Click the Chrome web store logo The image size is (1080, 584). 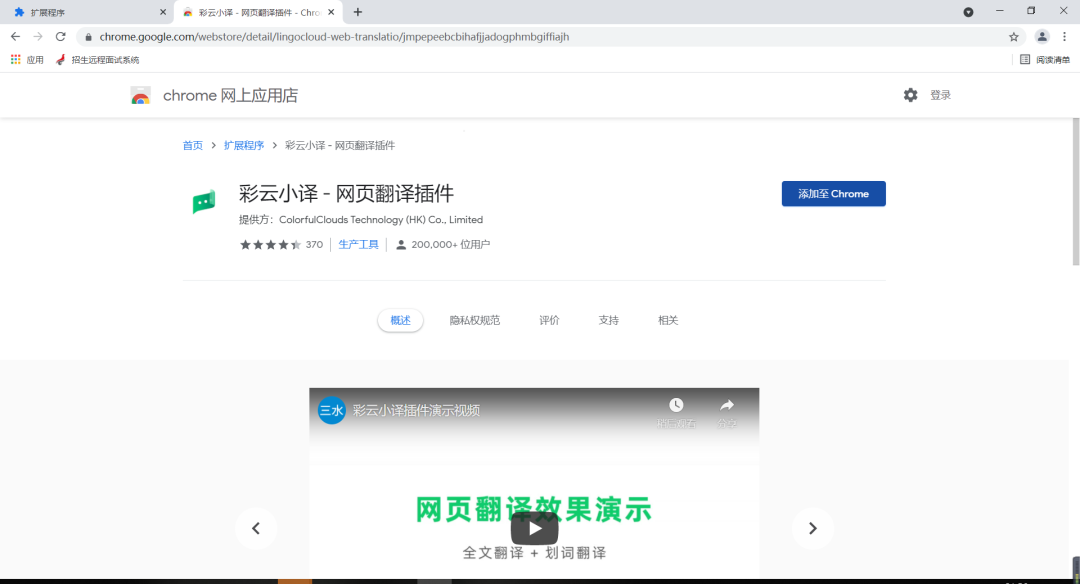(141, 96)
